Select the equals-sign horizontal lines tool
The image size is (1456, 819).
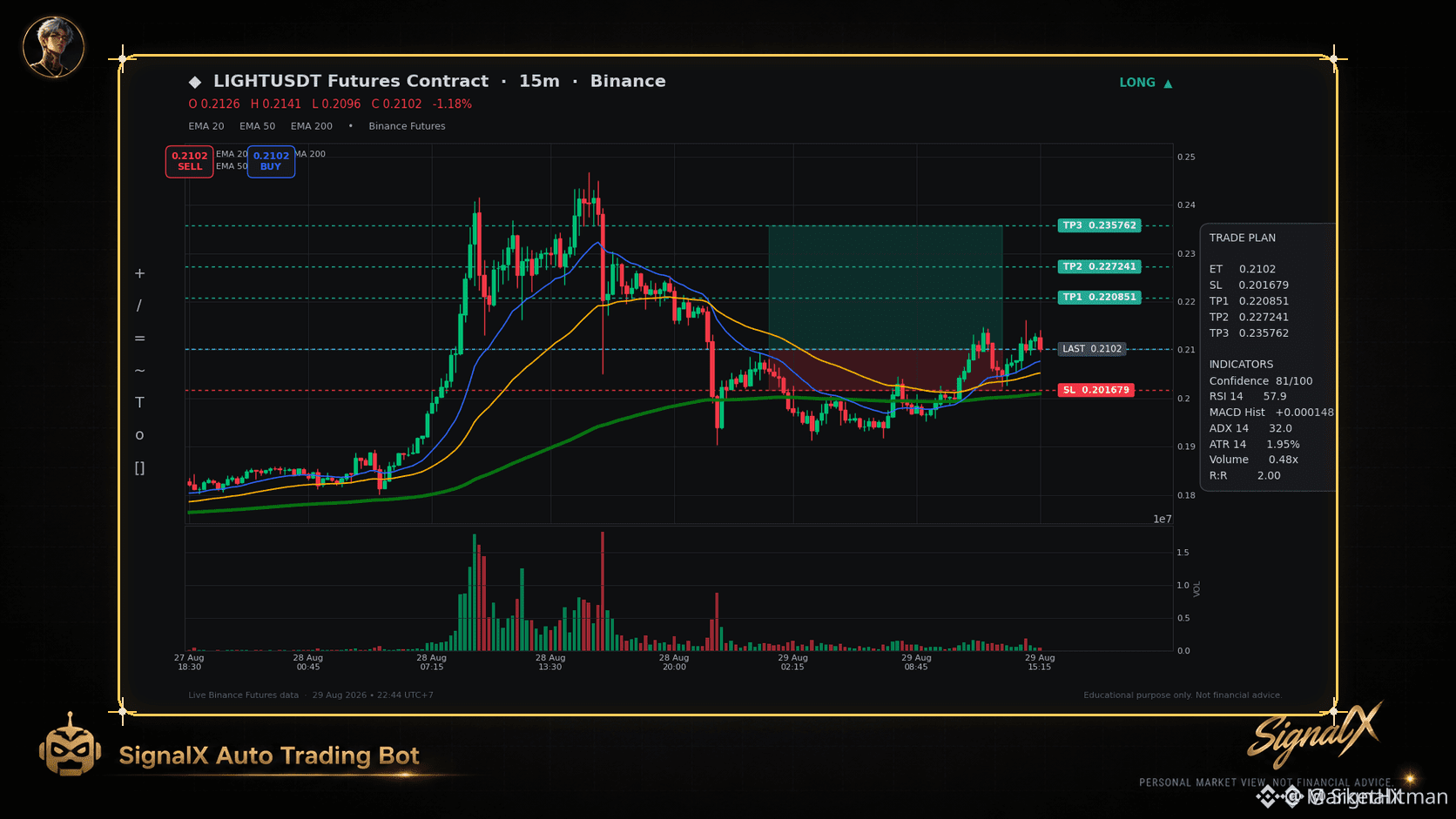139,339
